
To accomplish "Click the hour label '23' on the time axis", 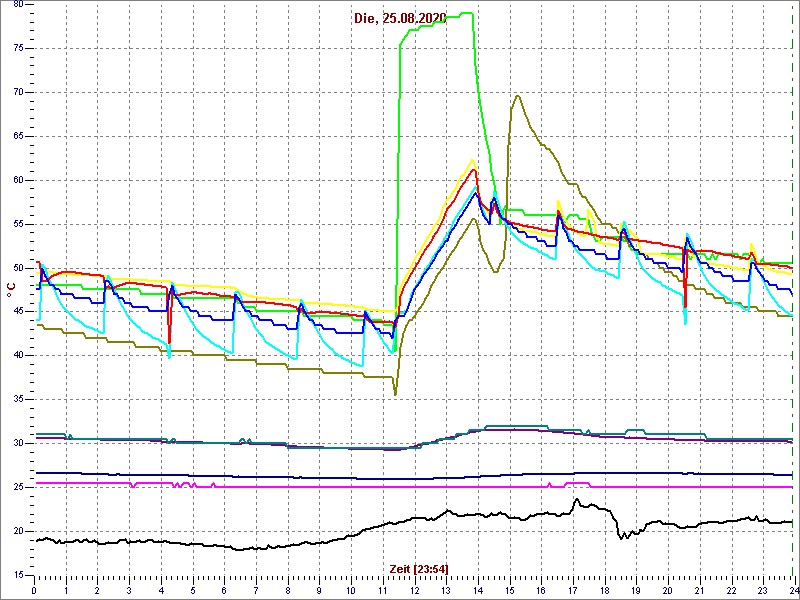I will pyautogui.click(x=762, y=588).
